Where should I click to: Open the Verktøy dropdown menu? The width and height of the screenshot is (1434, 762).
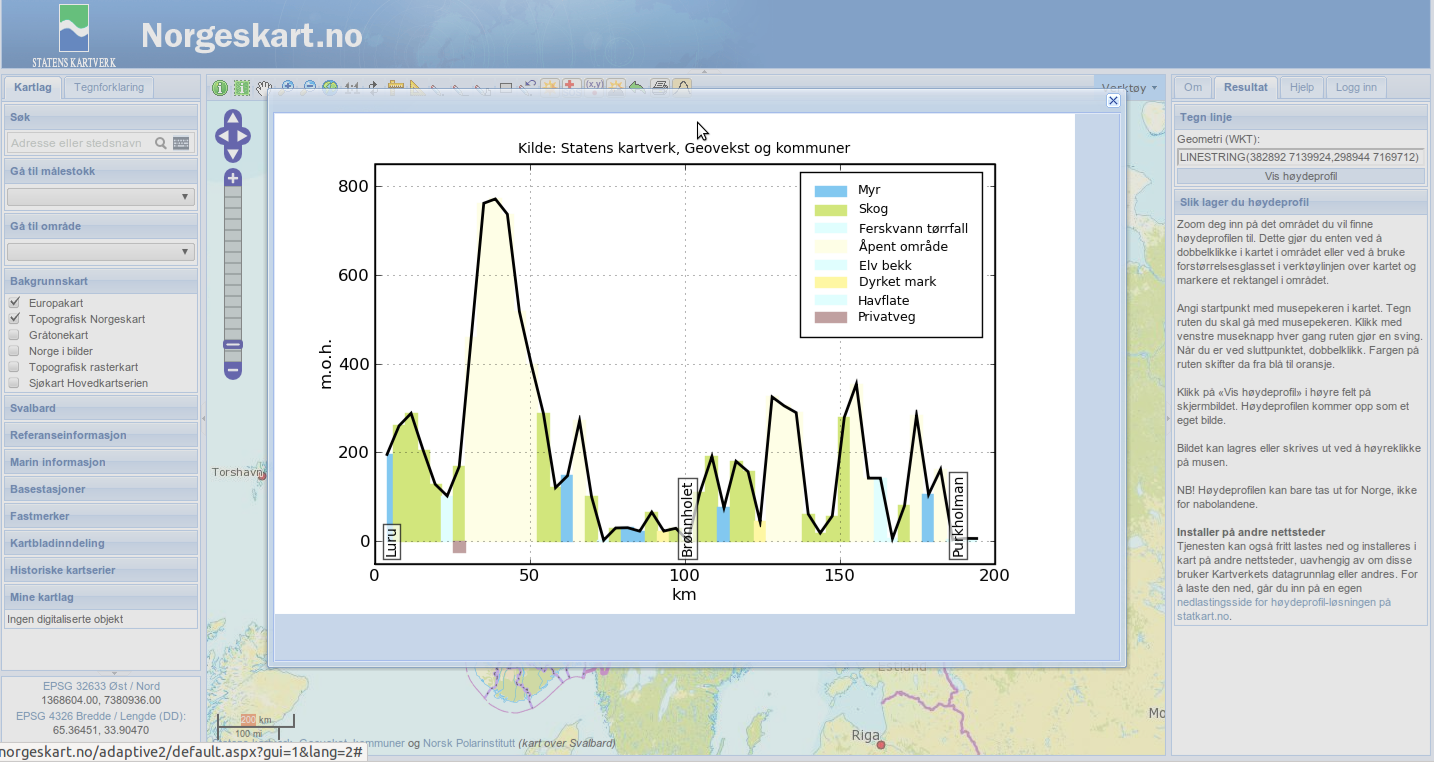(1131, 88)
